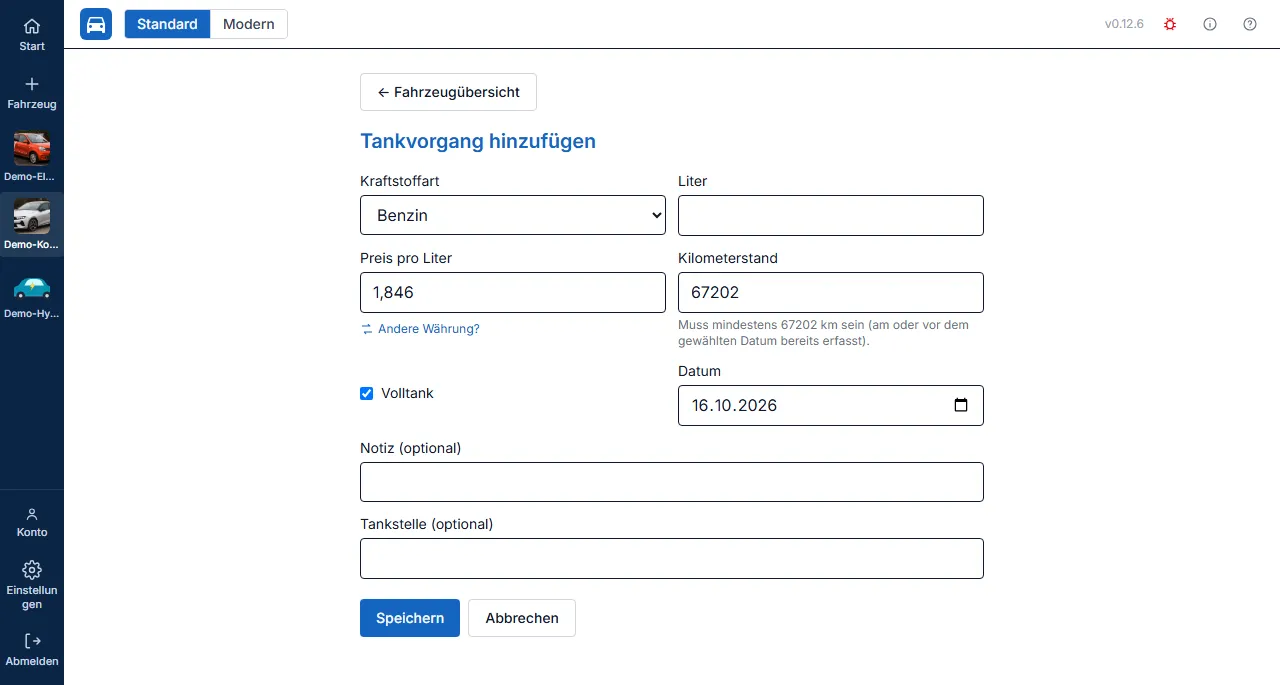
Task: Focus the Liter input field
Action: pos(831,215)
